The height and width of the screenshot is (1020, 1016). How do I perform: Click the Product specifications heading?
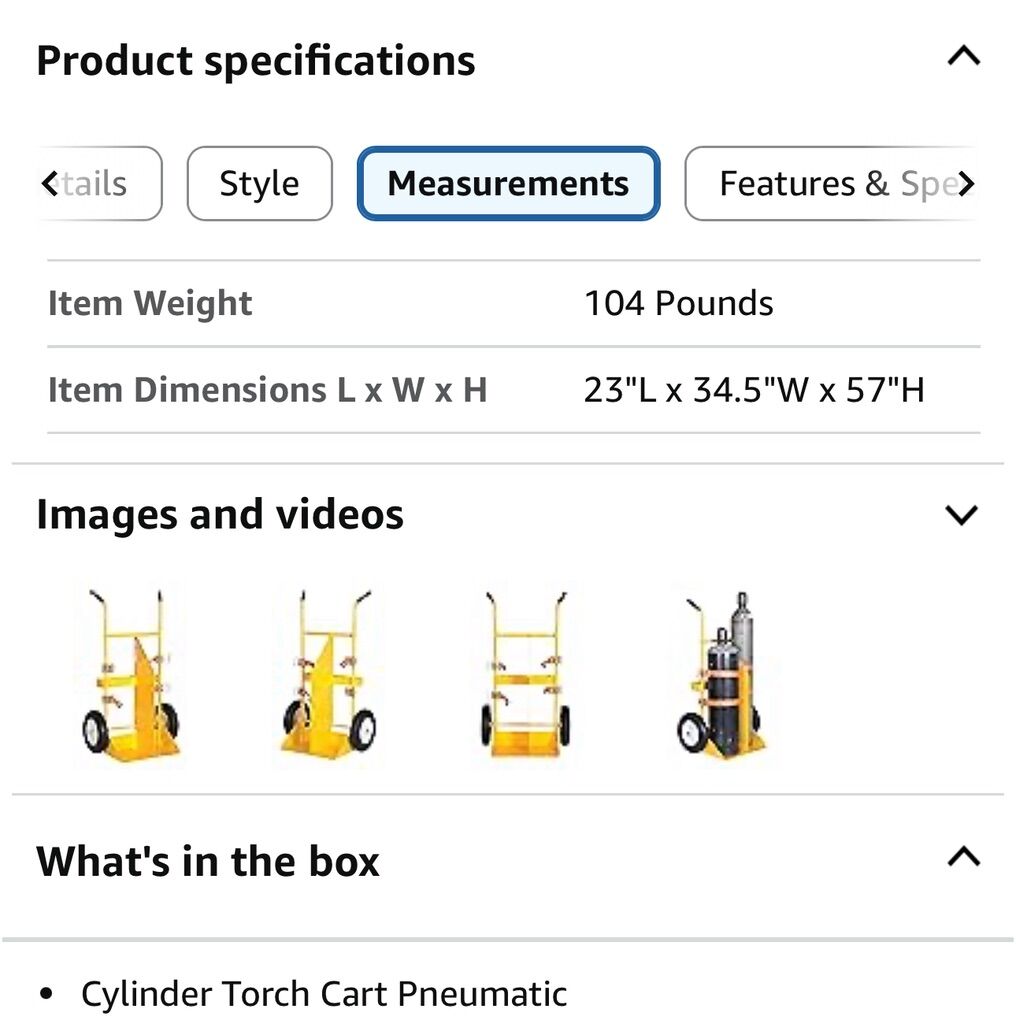click(x=256, y=61)
